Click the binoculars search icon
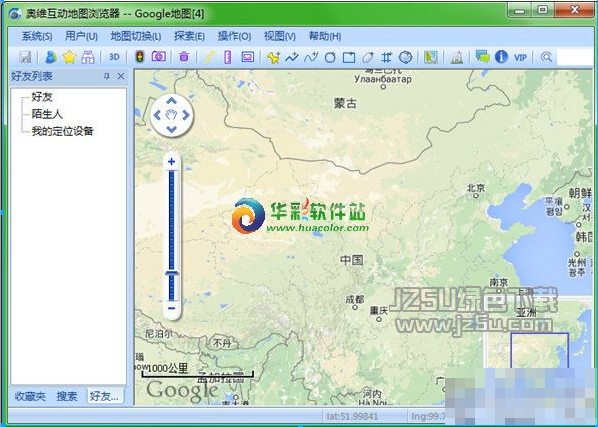This screenshot has width=598, height=427. pyautogui.click(x=88, y=57)
